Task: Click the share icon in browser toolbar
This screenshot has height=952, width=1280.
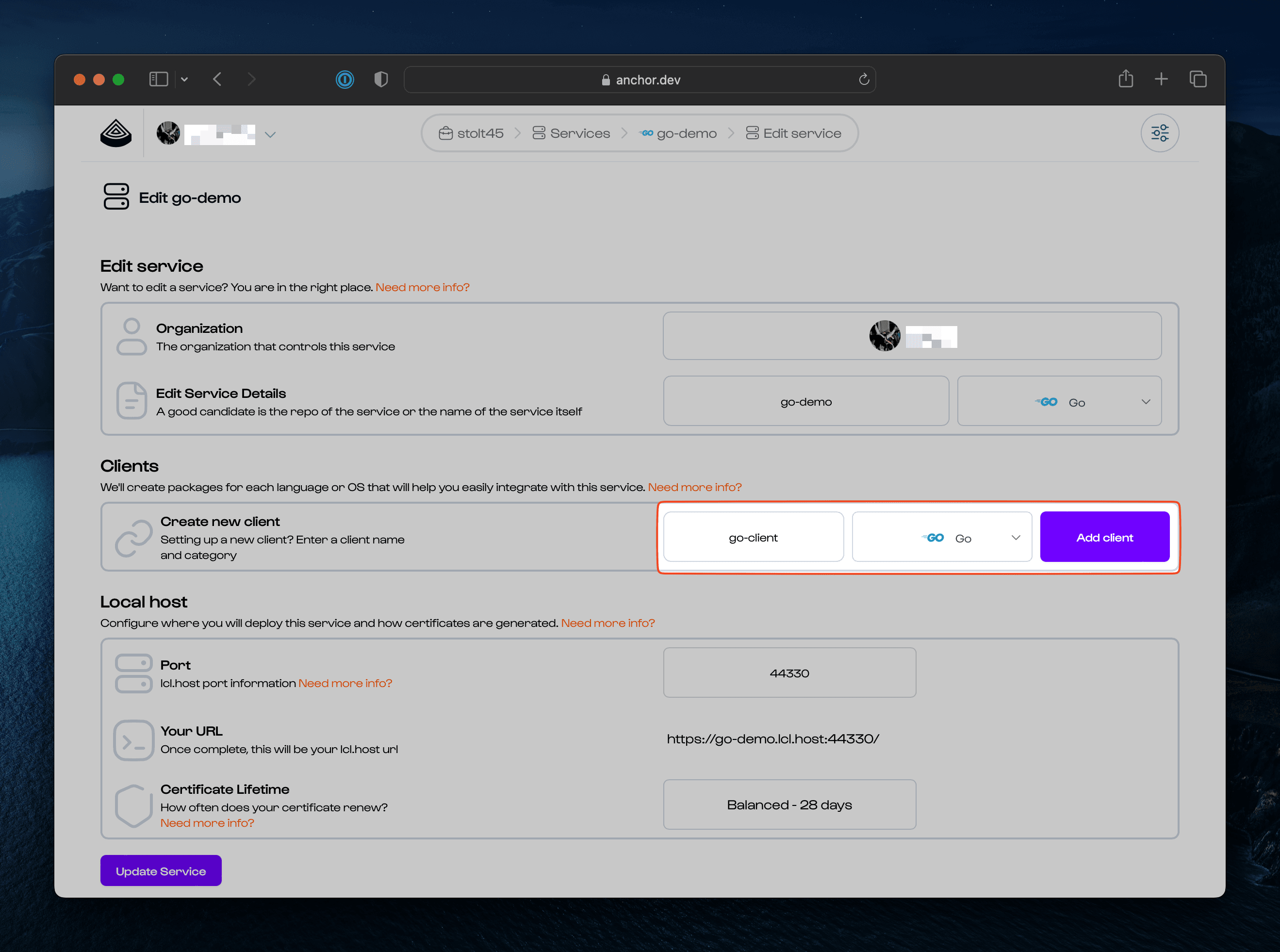Action: [1126, 79]
